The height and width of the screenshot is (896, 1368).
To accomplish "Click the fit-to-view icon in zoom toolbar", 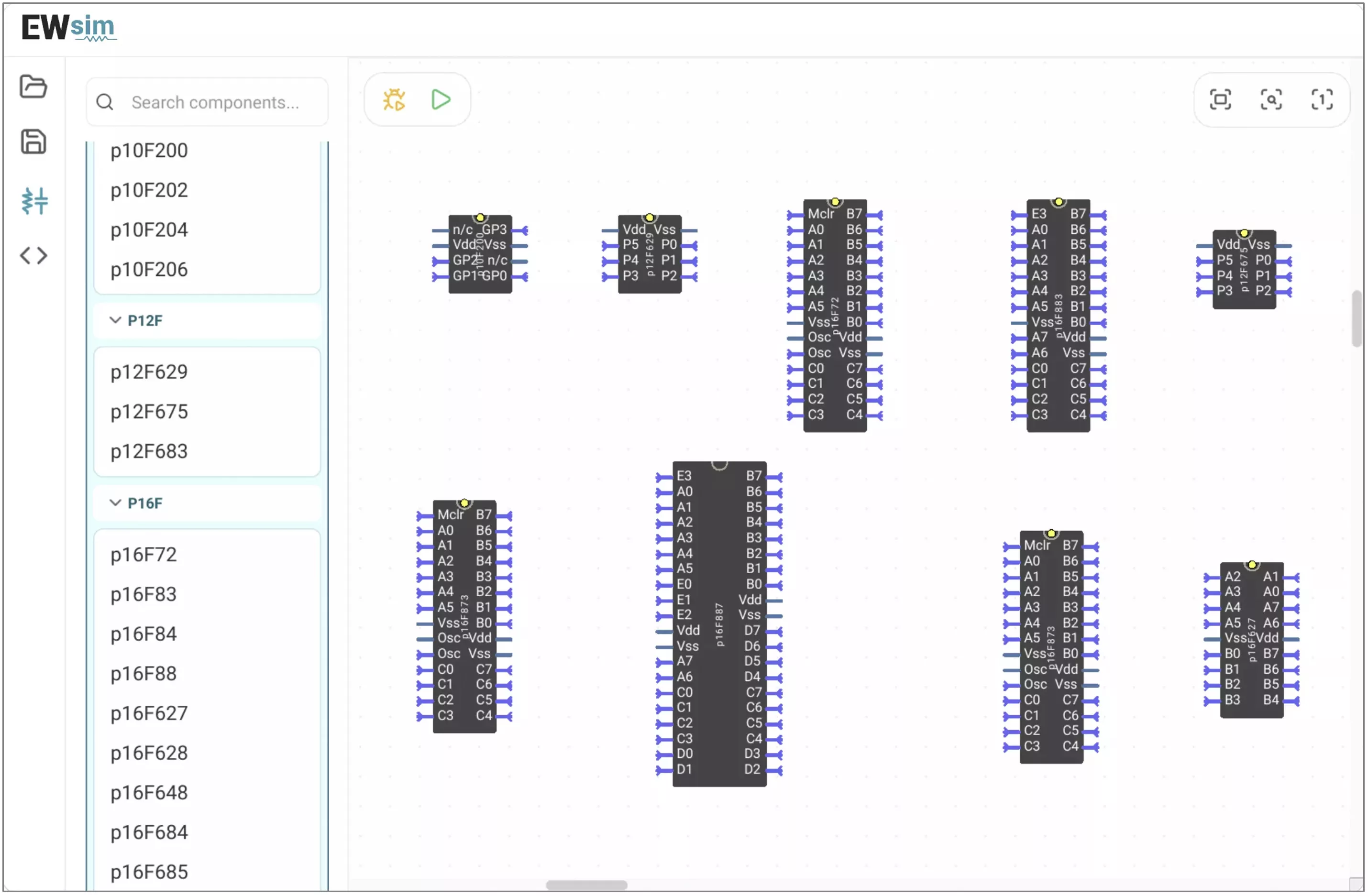I will point(1220,99).
